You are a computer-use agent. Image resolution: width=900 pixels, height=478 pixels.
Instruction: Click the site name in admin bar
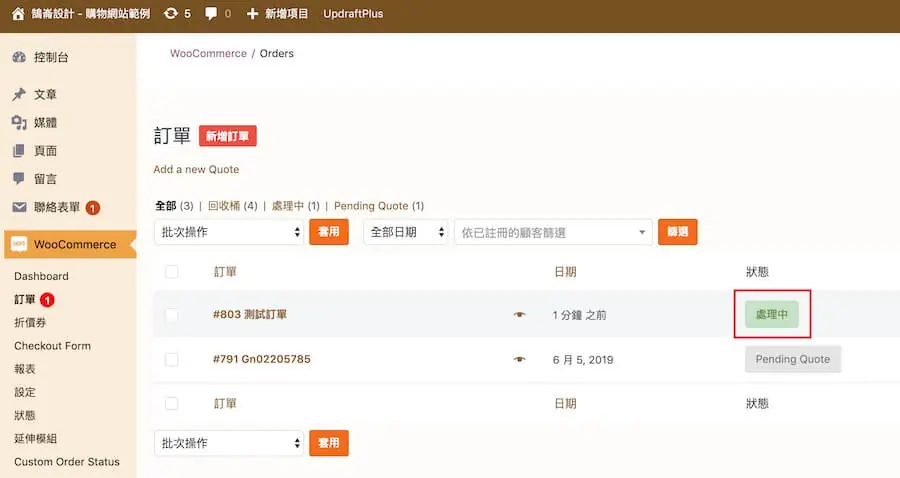(91, 14)
